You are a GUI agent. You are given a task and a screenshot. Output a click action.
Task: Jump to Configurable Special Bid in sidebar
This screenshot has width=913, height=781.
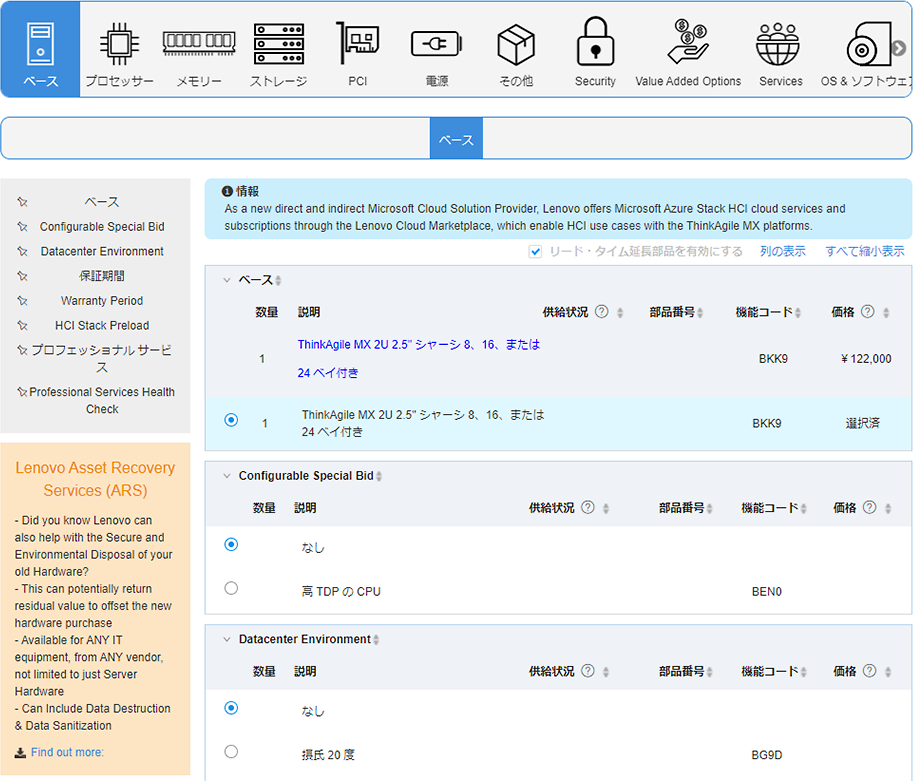click(102, 227)
